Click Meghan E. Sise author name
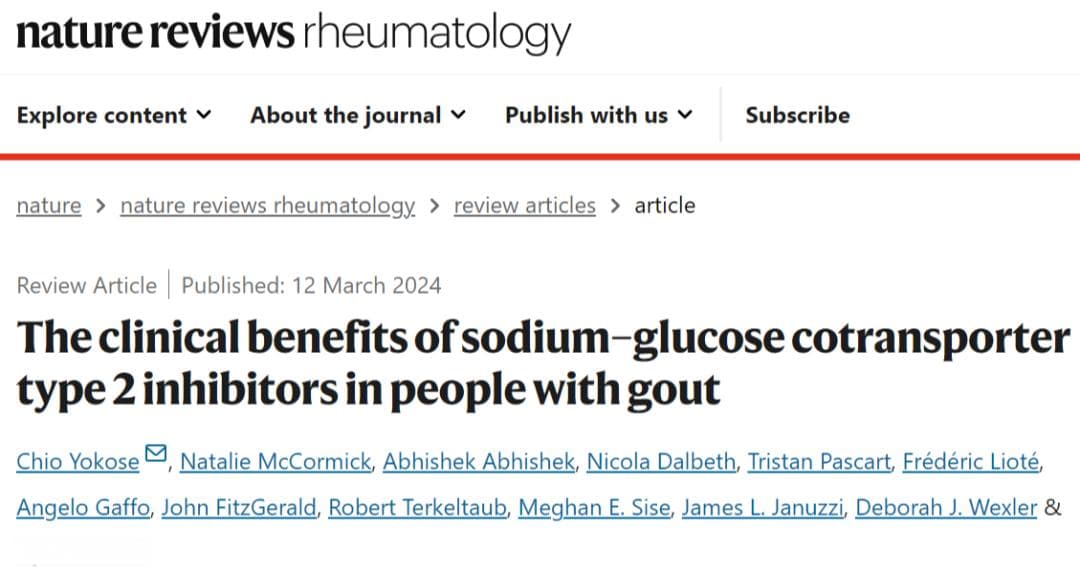 click(x=594, y=507)
